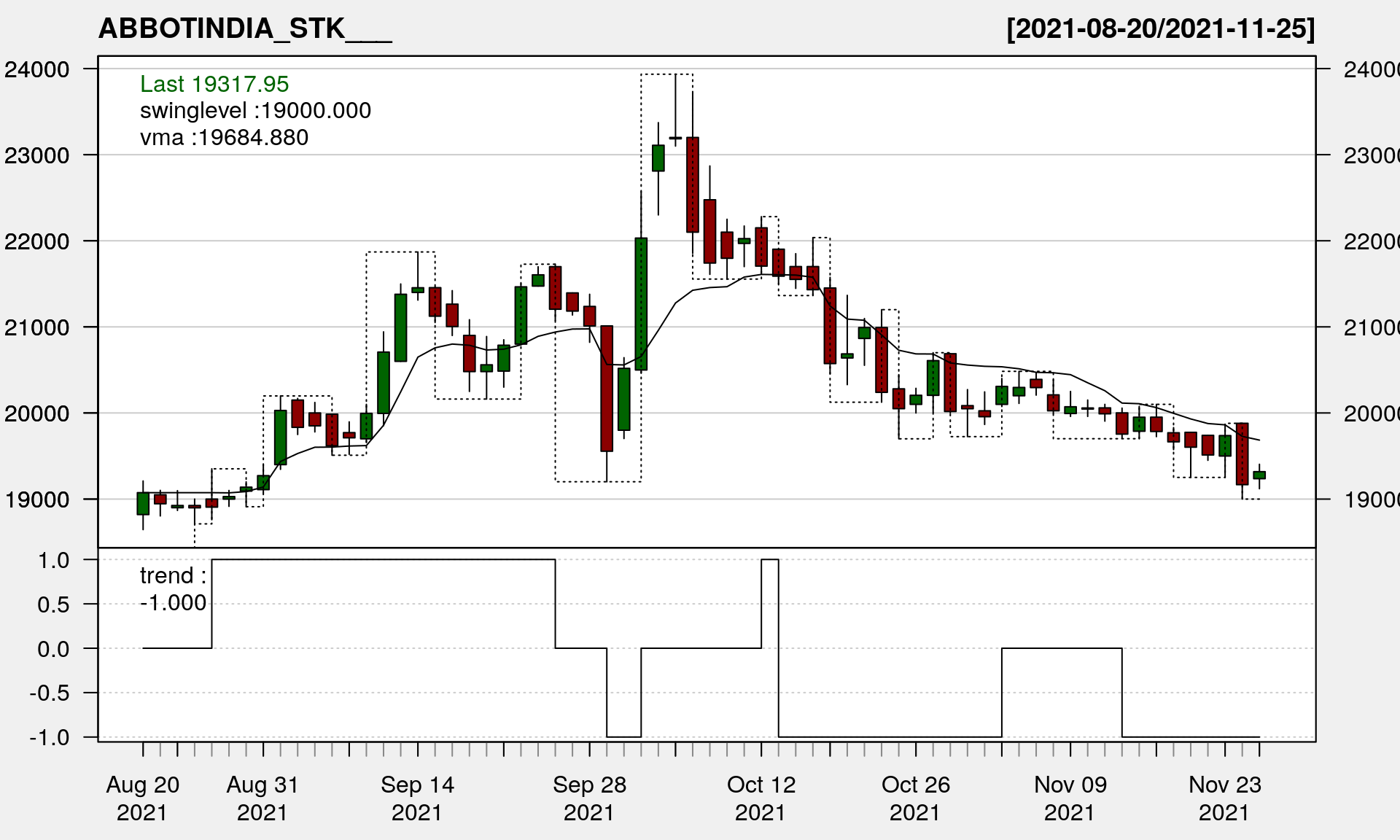Click the swinglevel :19000.000 label
Image resolution: width=1400 pixels, height=840 pixels.
point(255,111)
